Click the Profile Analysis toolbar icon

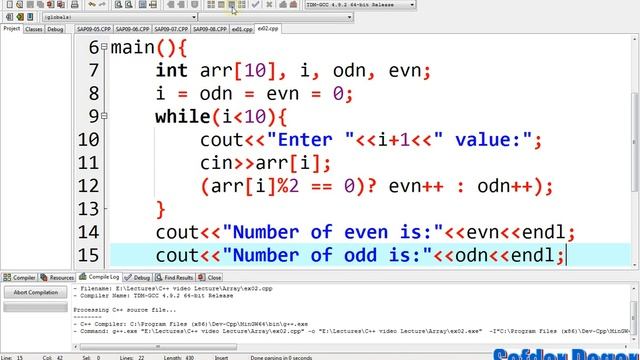pos(283,4)
